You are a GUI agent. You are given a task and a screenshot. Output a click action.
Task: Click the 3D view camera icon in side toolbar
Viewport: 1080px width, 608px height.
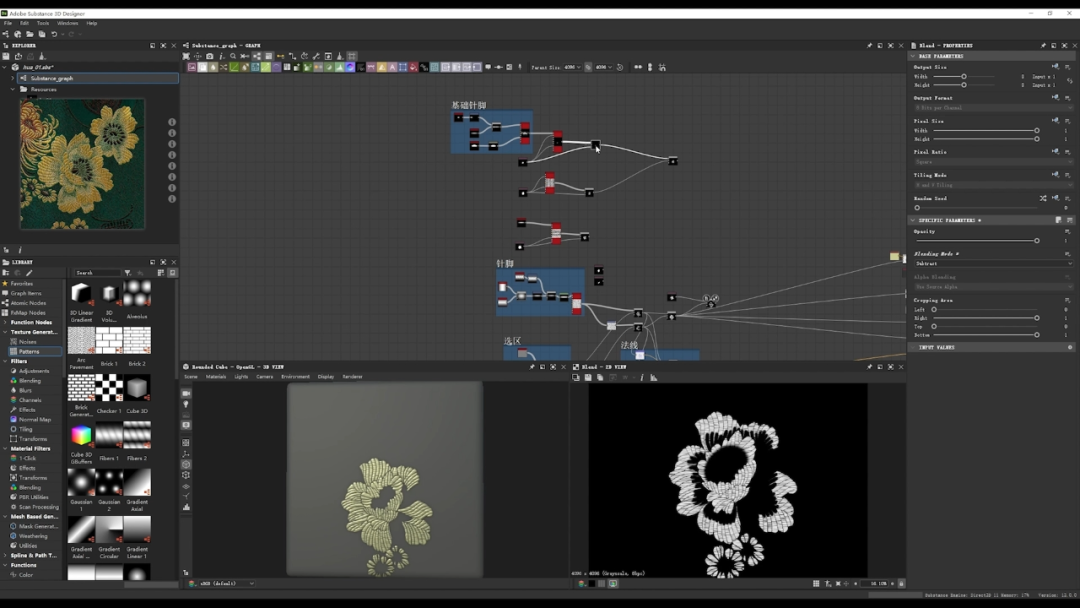[x=186, y=393]
